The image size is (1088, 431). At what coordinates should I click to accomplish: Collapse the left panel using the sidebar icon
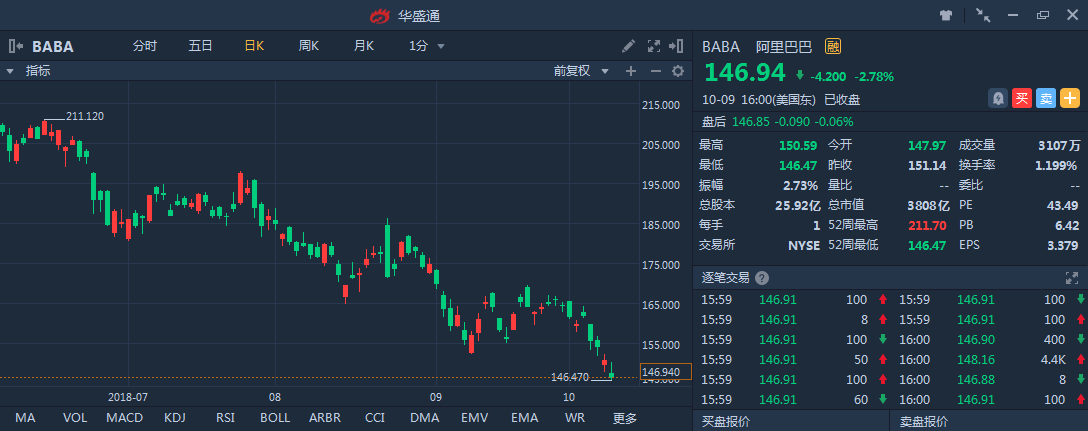tap(16, 47)
